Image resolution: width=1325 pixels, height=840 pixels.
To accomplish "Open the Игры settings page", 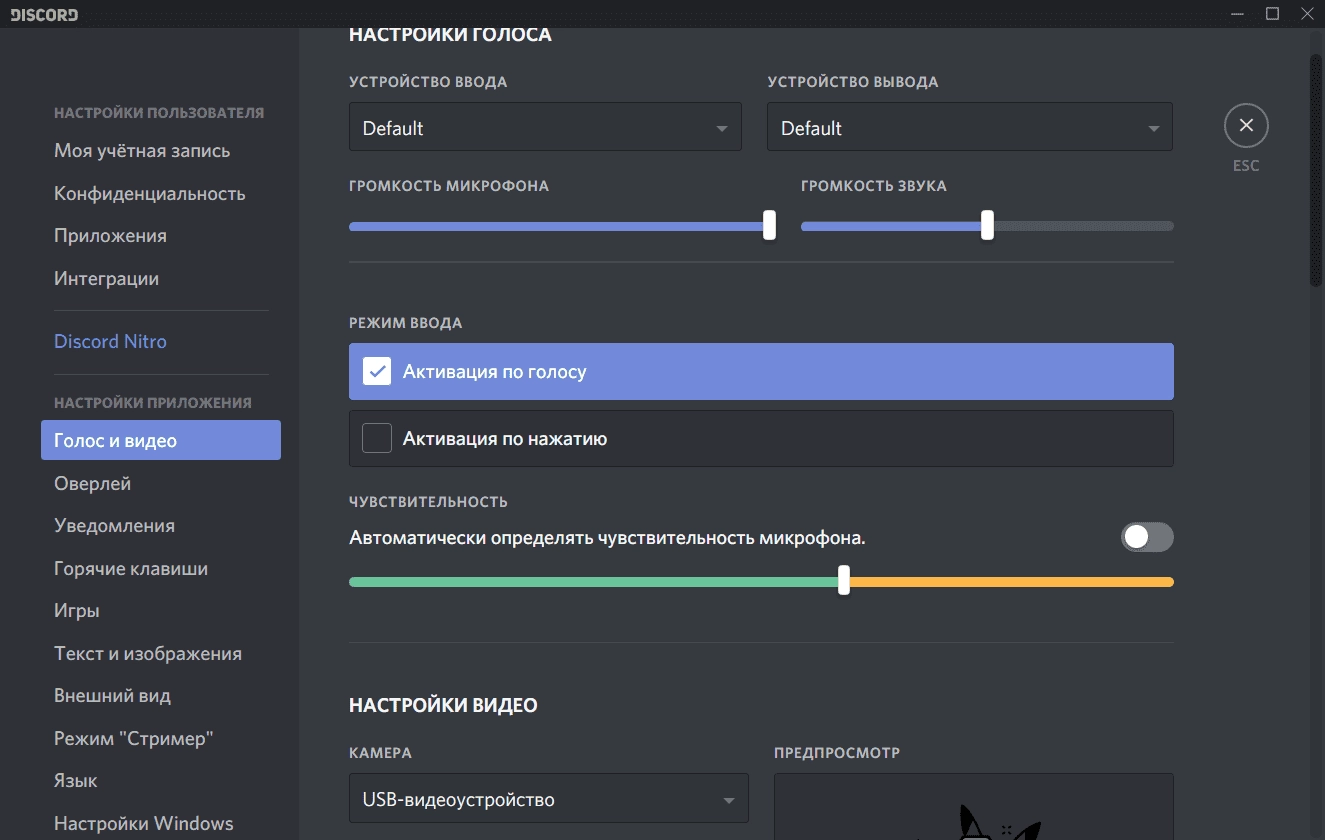I will 76,611.
